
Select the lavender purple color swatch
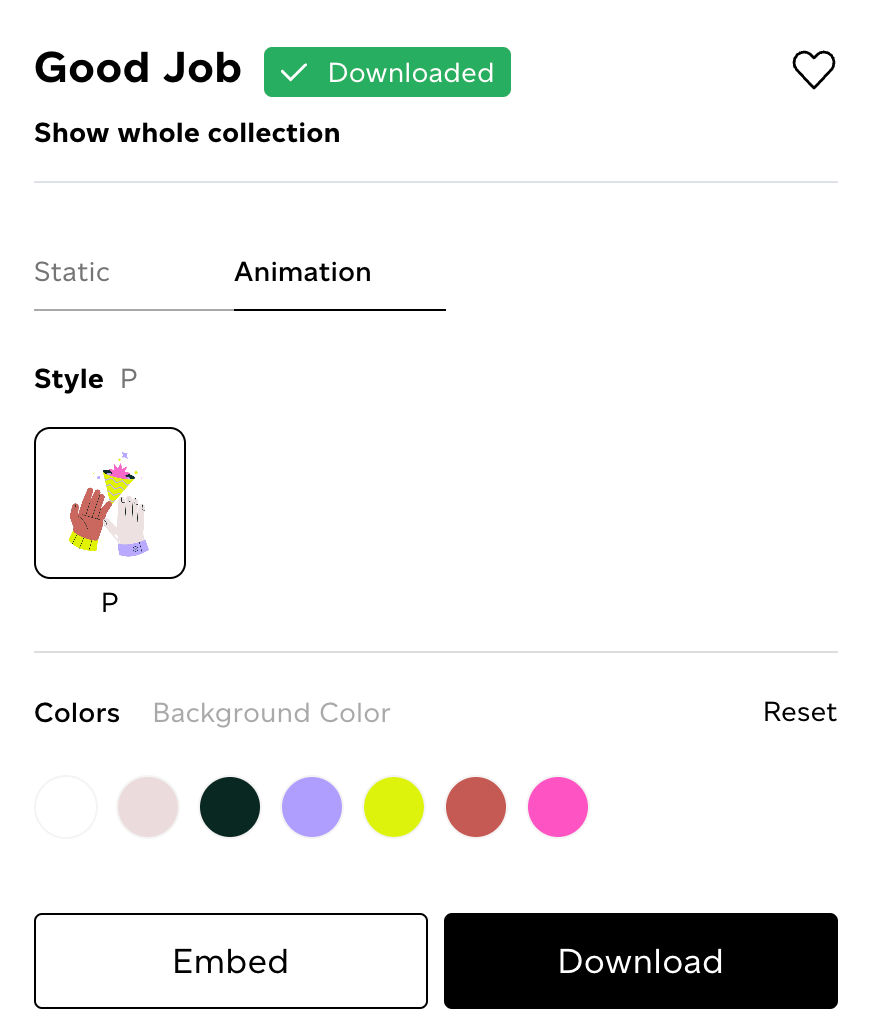click(312, 806)
